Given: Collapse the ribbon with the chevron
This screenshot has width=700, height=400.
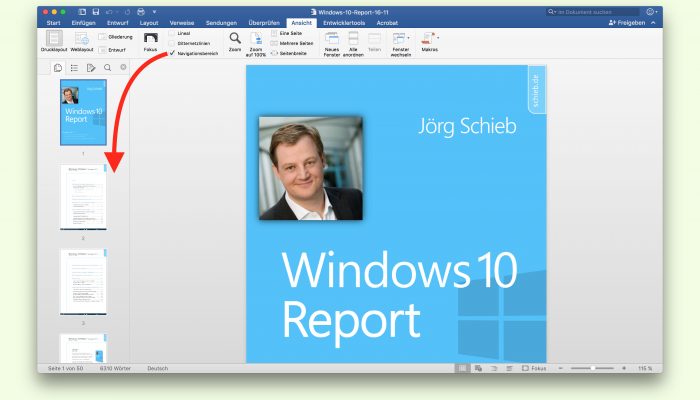Looking at the screenshot, I should 654,23.
